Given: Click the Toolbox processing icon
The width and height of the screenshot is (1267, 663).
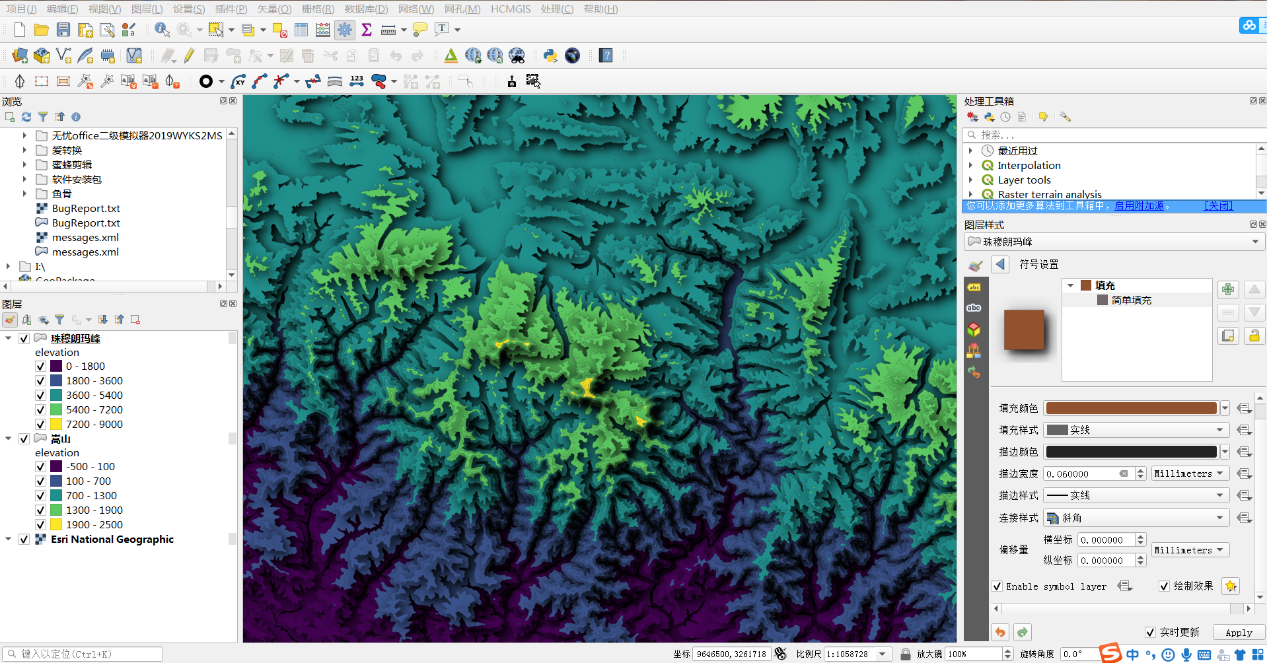Looking at the screenshot, I should [345, 30].
